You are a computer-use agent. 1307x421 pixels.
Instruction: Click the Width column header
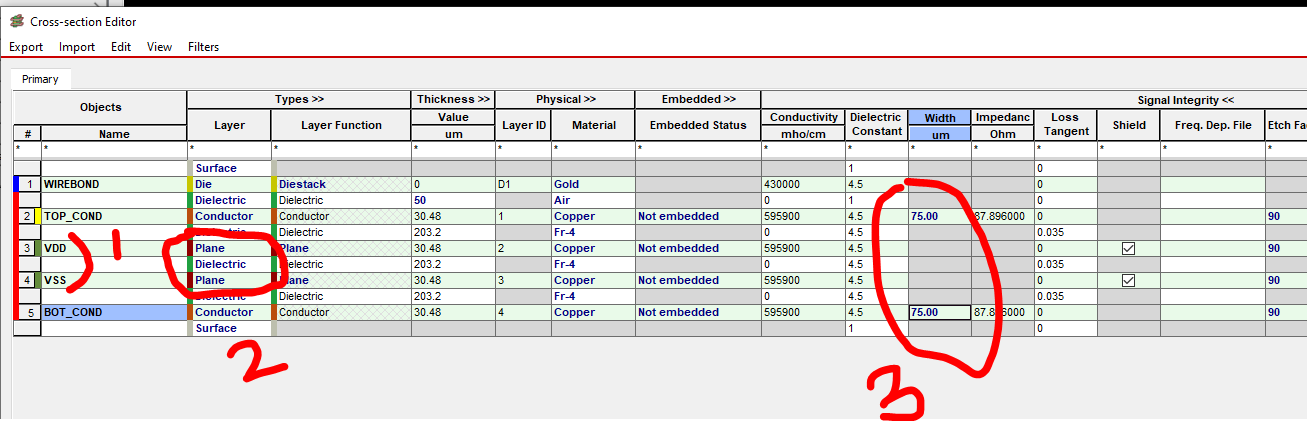tap(939, 117)
